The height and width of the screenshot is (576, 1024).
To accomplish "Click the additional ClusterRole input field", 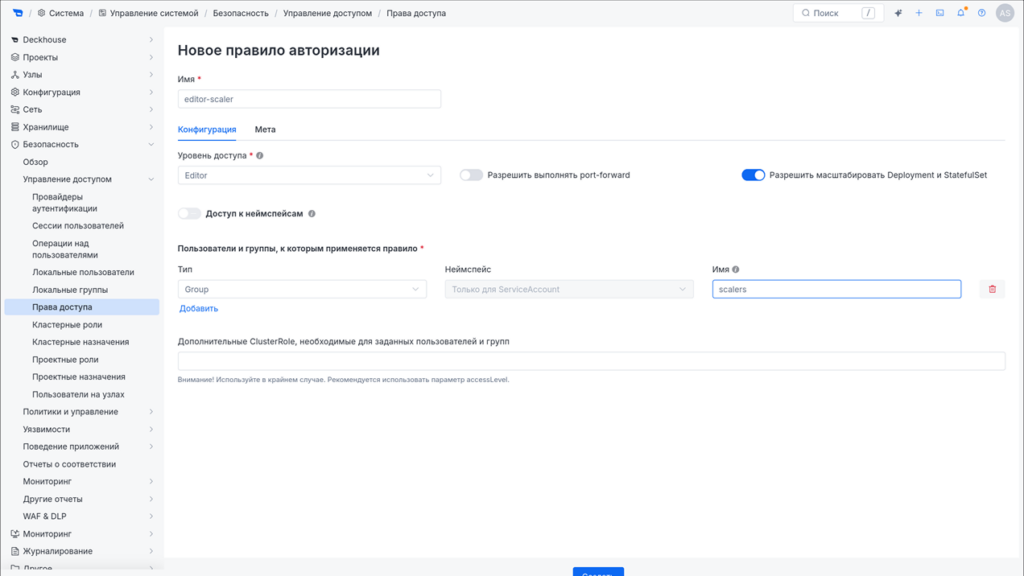I will tap(591, 361).
